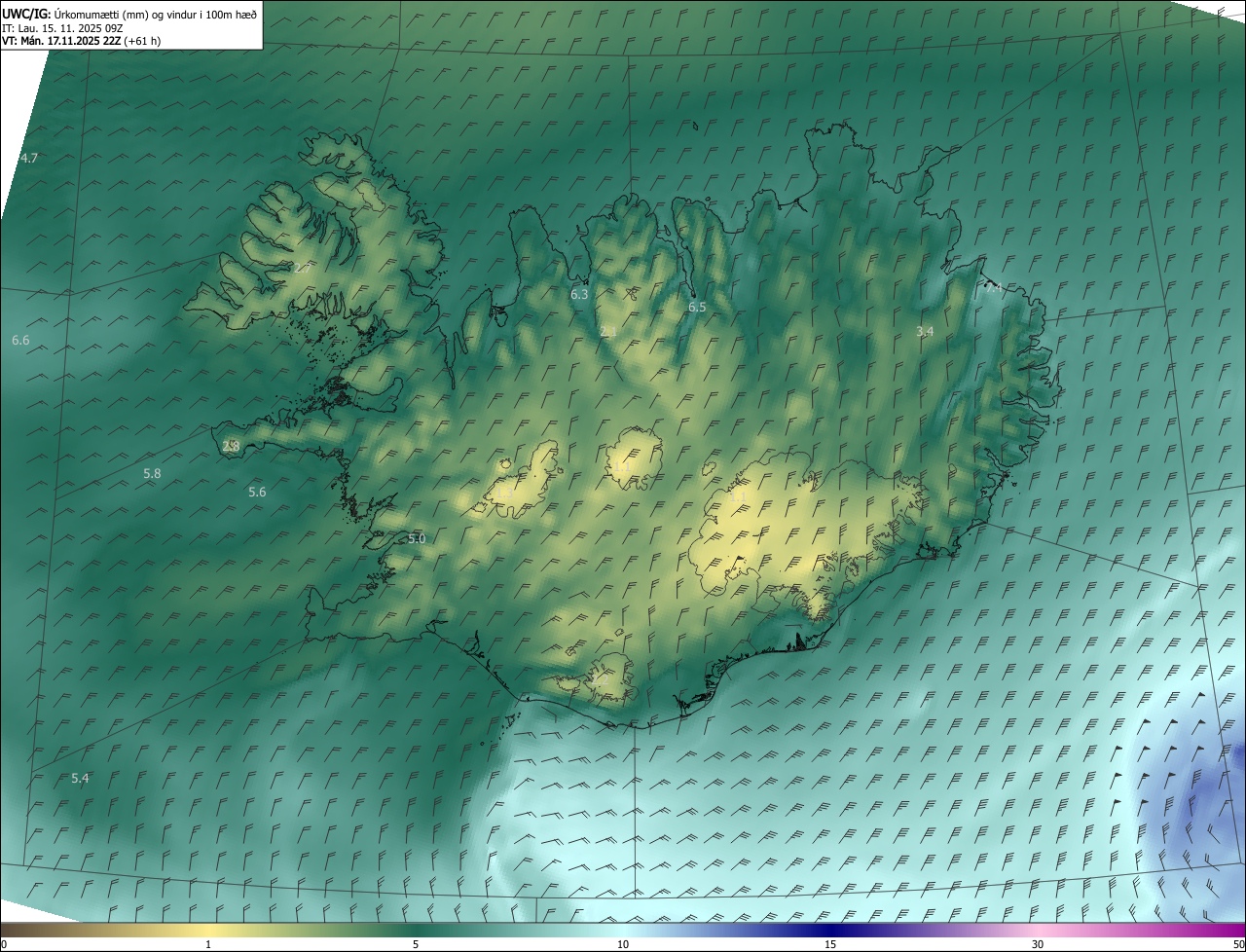Click the 6.5 value label on the map
The height and width of the screenshot is (952, 1246).
pyautogui.click(x=697, y=307)
